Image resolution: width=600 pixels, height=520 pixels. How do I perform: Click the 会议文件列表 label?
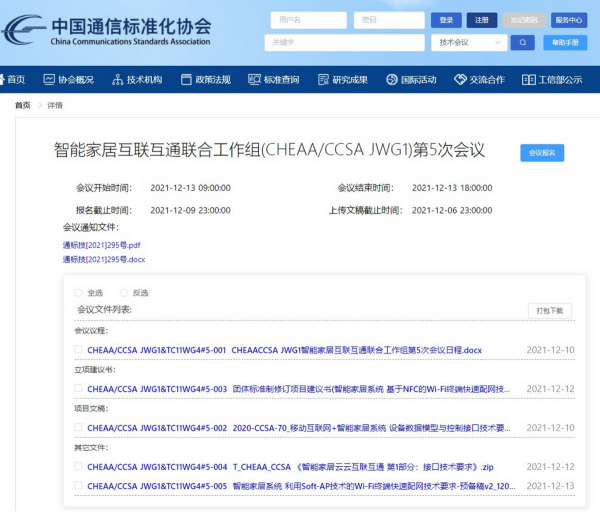coord(104,309)
